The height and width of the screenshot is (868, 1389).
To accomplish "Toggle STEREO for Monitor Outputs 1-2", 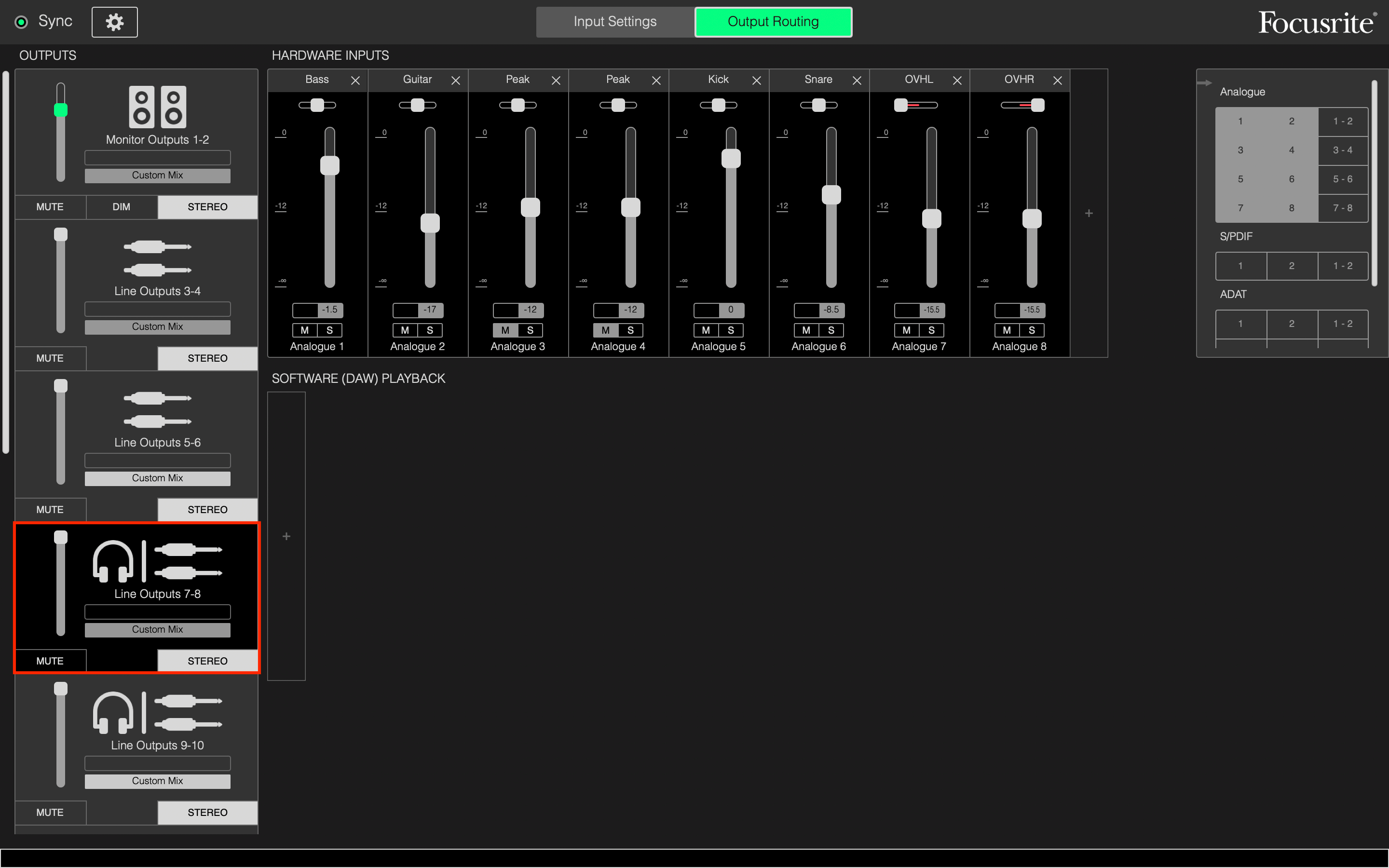I will tap(208, 207).
